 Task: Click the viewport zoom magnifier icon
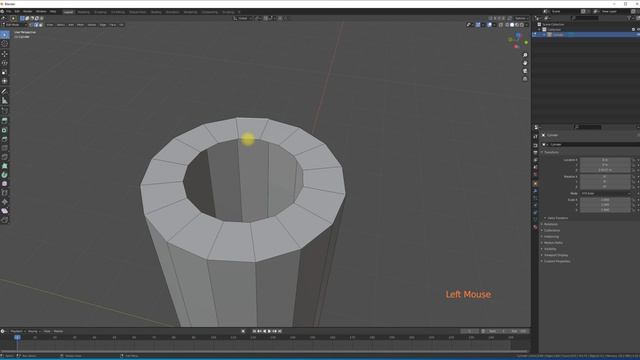pos(525,55)
